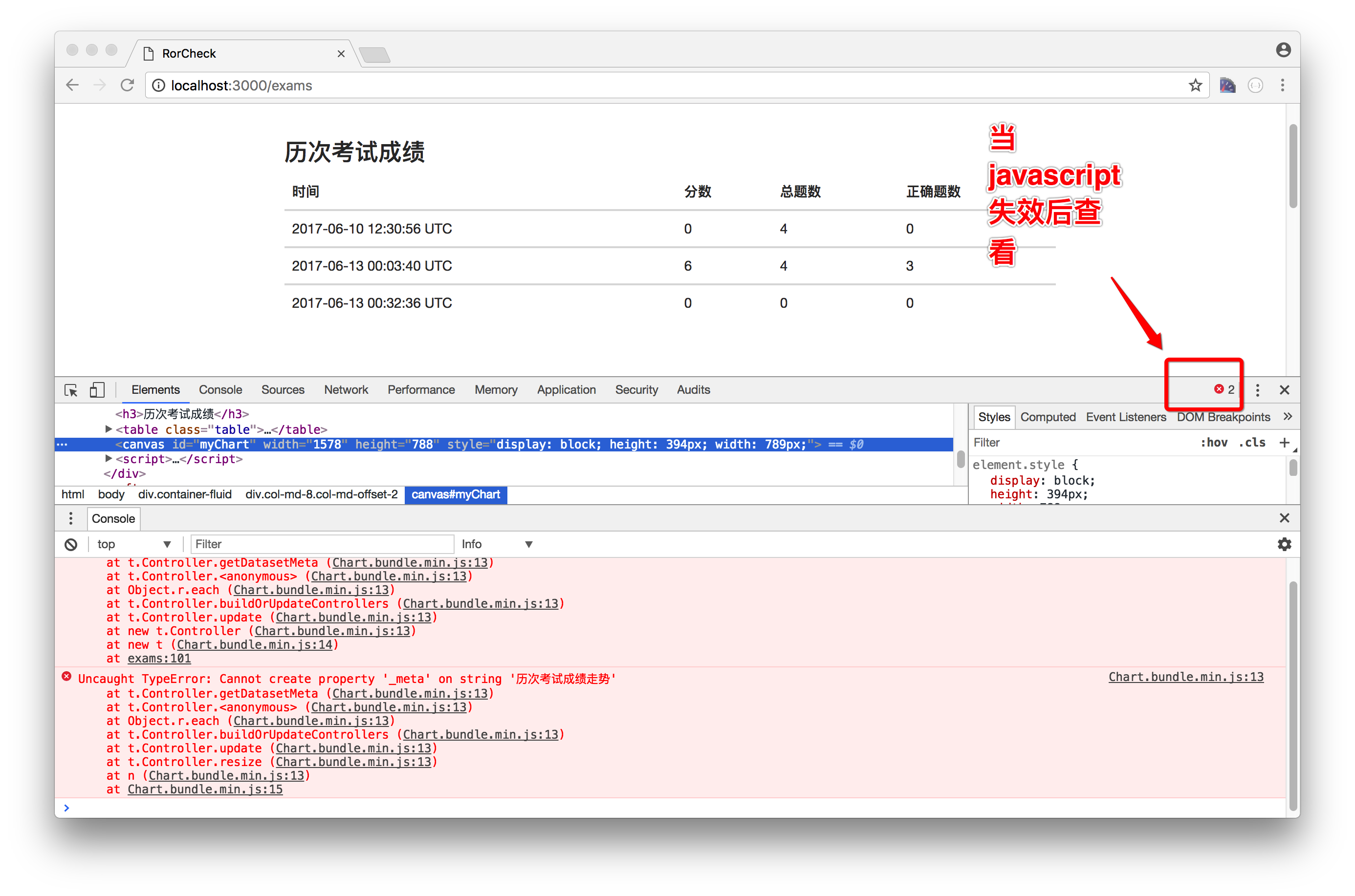Open the DOM Breakpoints sidebar tab

[x=1223, y=417]
